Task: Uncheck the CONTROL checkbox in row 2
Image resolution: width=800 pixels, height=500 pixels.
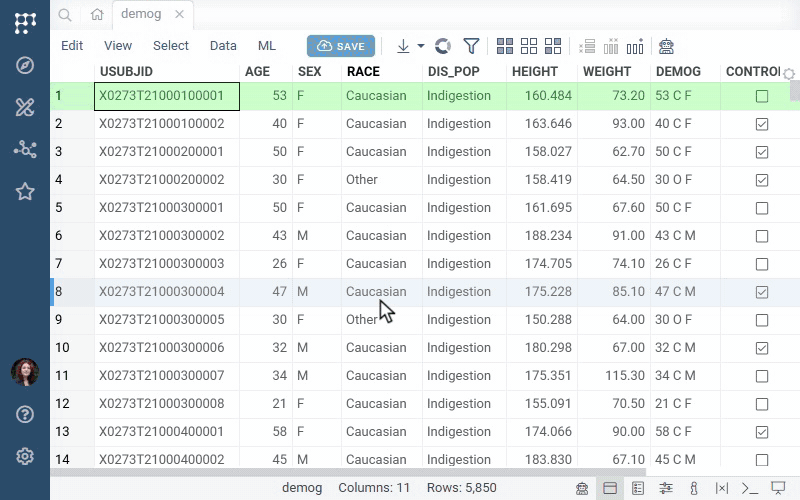Action: click(x=762, y=124)
